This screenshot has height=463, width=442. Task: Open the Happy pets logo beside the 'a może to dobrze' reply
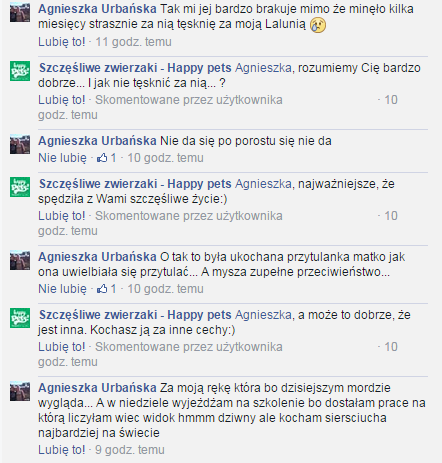tap(20, 318)
